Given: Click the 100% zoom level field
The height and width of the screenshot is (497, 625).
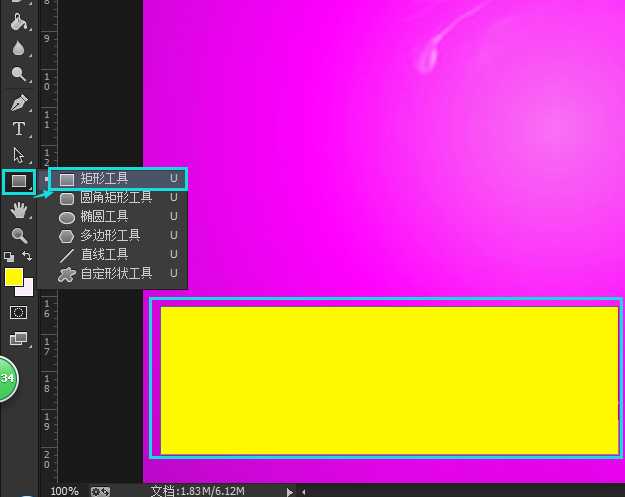Looking at the screenshot, I should tap(64, 491).
